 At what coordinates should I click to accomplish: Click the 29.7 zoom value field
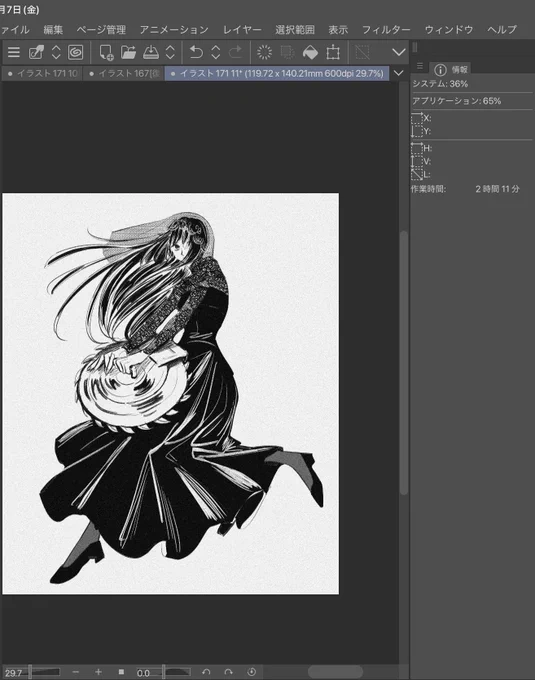click(x=15, y=673)
